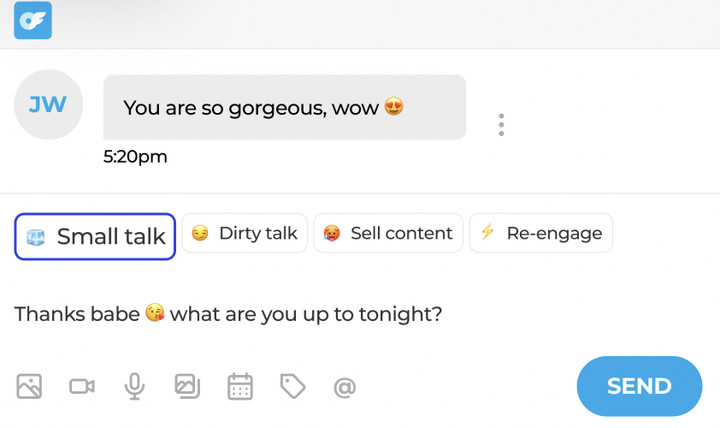Screen dimensions: 720x428
Task: Schedule the message with the calendar icon
Action: click(240, 386)
